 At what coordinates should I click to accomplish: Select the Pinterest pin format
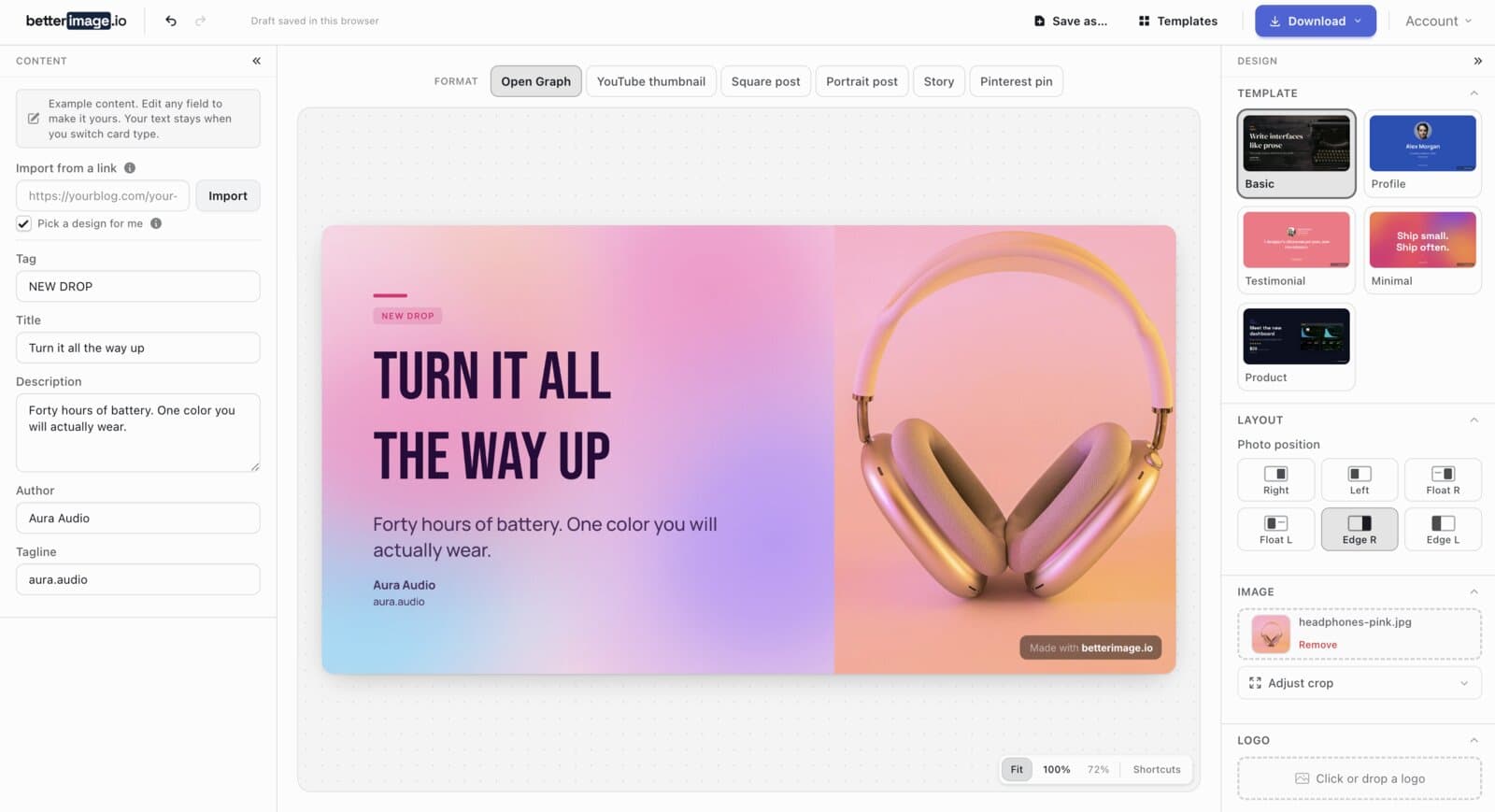(1017, 81)
